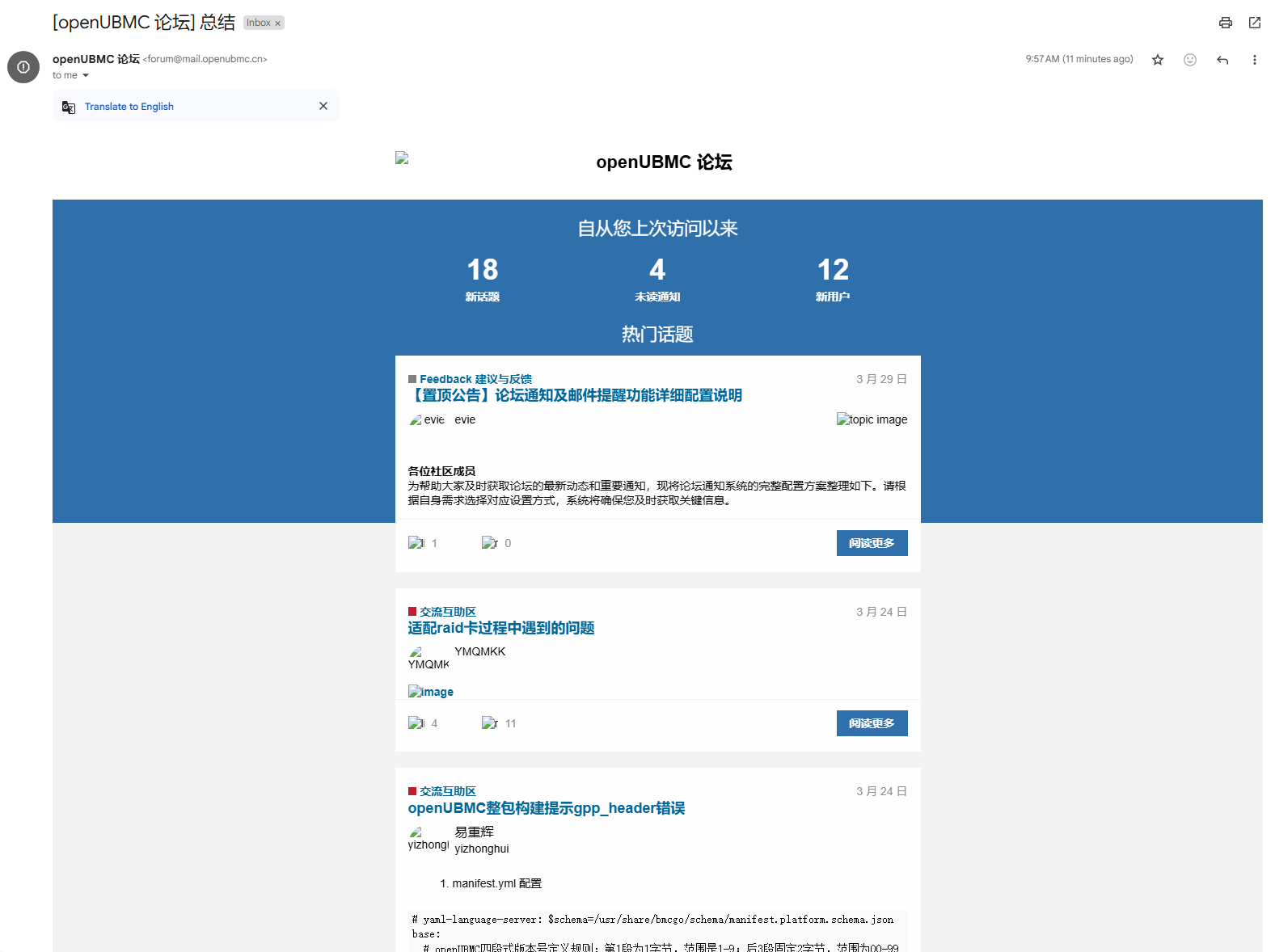
Task: Click the Inbox label tag
Action: click(258, 23)
